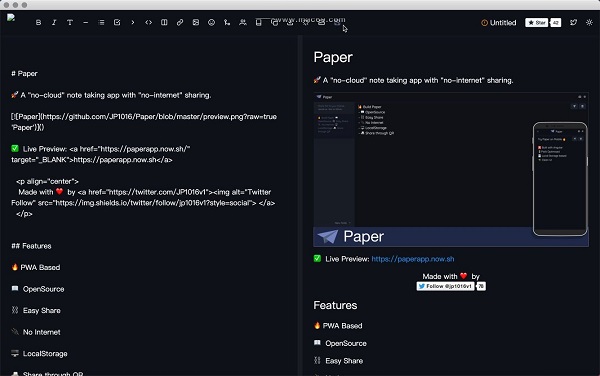Image resolution: width=600 pixels, height=376 pixels.
Task: Insert a code block with the angle-brackets icon
Action: click(x=148, y=23)
